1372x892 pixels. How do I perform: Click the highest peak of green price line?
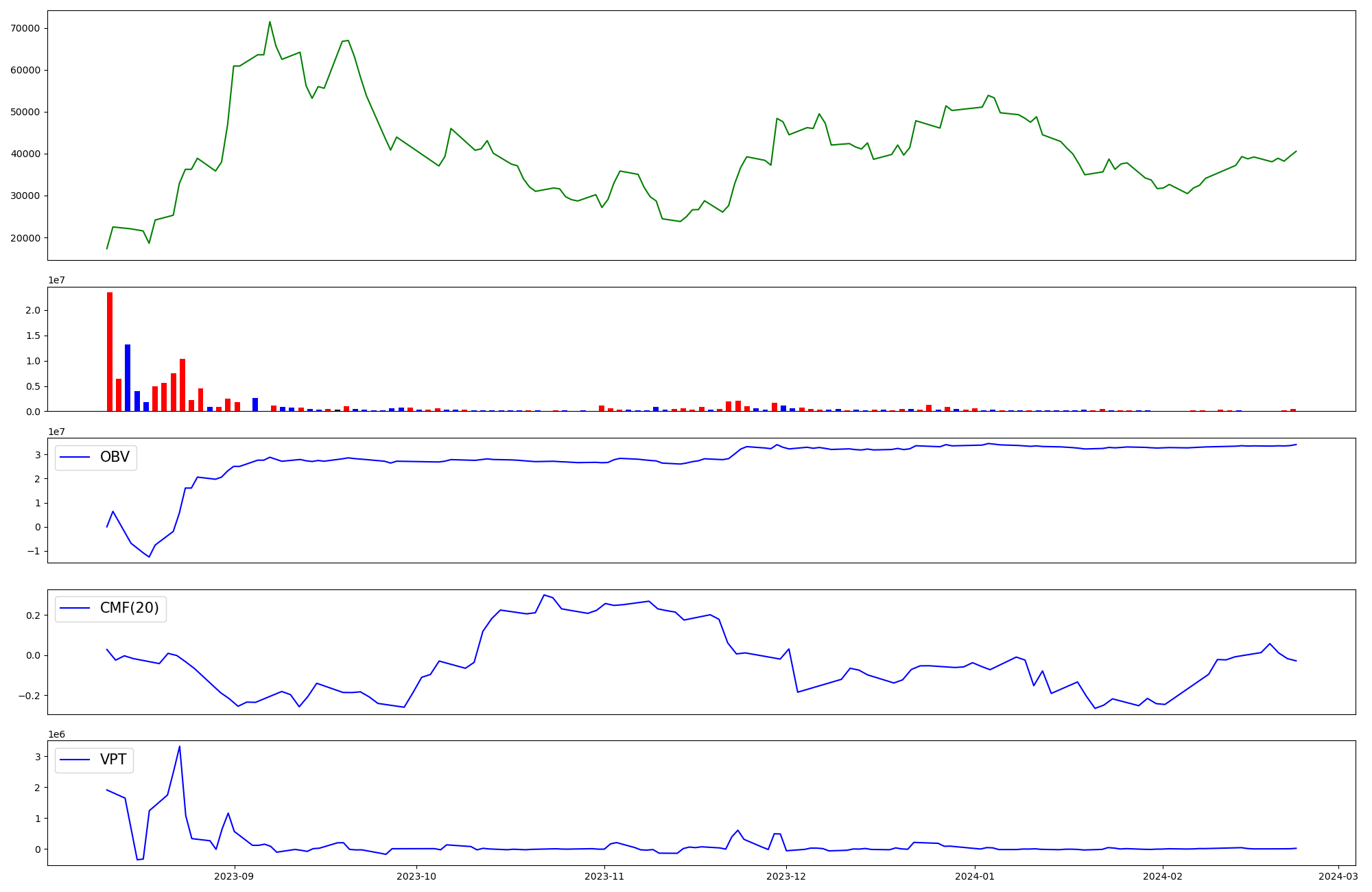(x=270, y=22)
